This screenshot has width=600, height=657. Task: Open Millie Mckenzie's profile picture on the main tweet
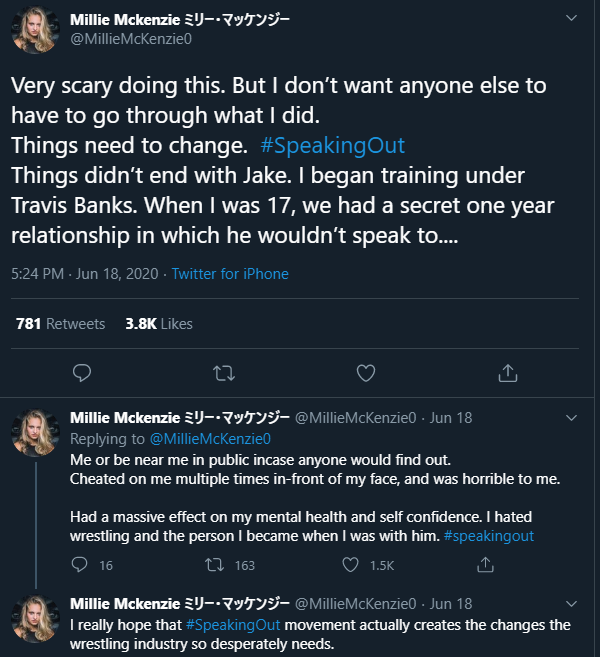(x=36, y=28)
